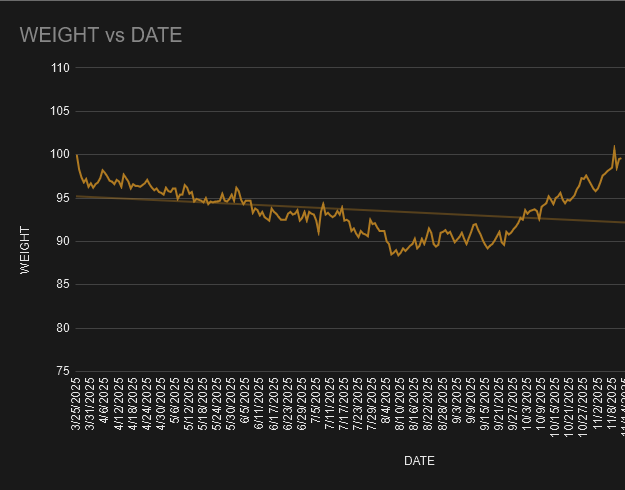Click the 6/29/2025 date label
The width and height of the screenshot is (625, 490).
[302, 404]
